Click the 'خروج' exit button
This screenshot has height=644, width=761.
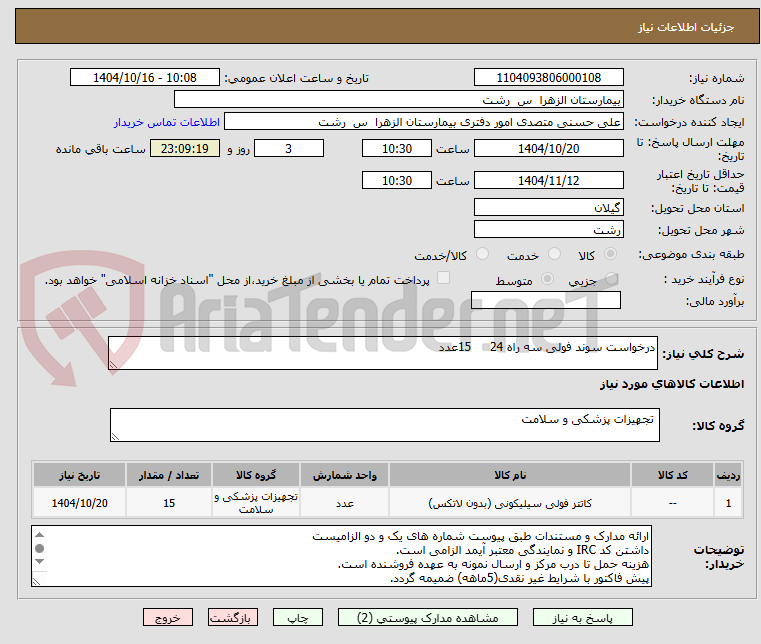(x=168, y=617)
